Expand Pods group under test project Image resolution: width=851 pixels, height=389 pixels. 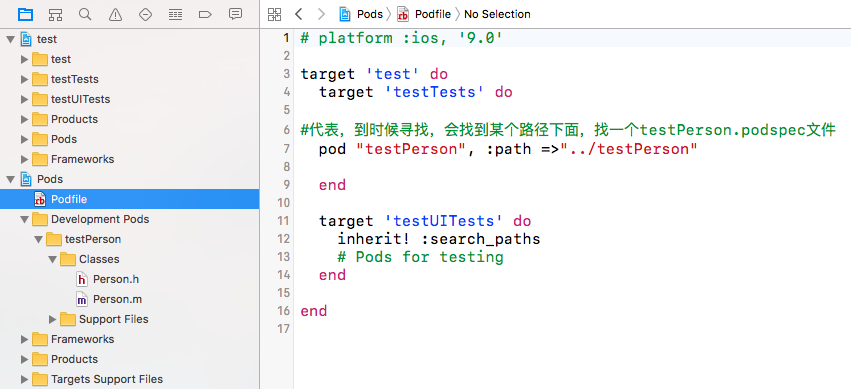coord(24,139)
